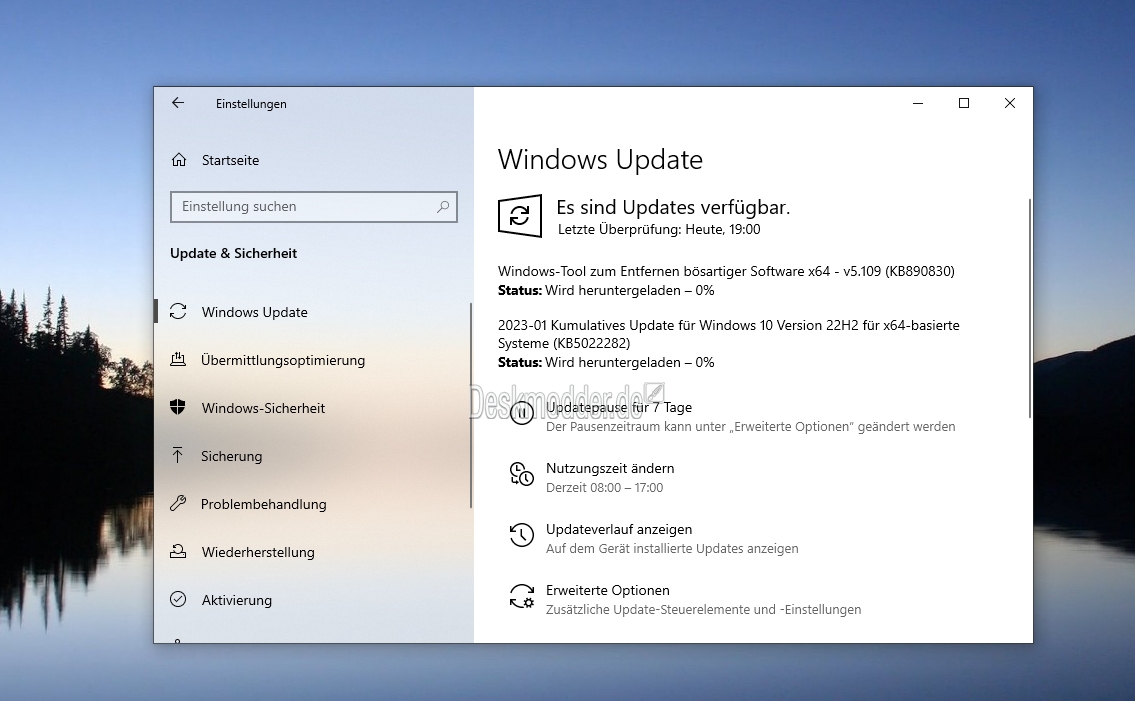Click the pause icon for Updatepause
This screenshot has width=1135, height=701.
tap(522, 413)
